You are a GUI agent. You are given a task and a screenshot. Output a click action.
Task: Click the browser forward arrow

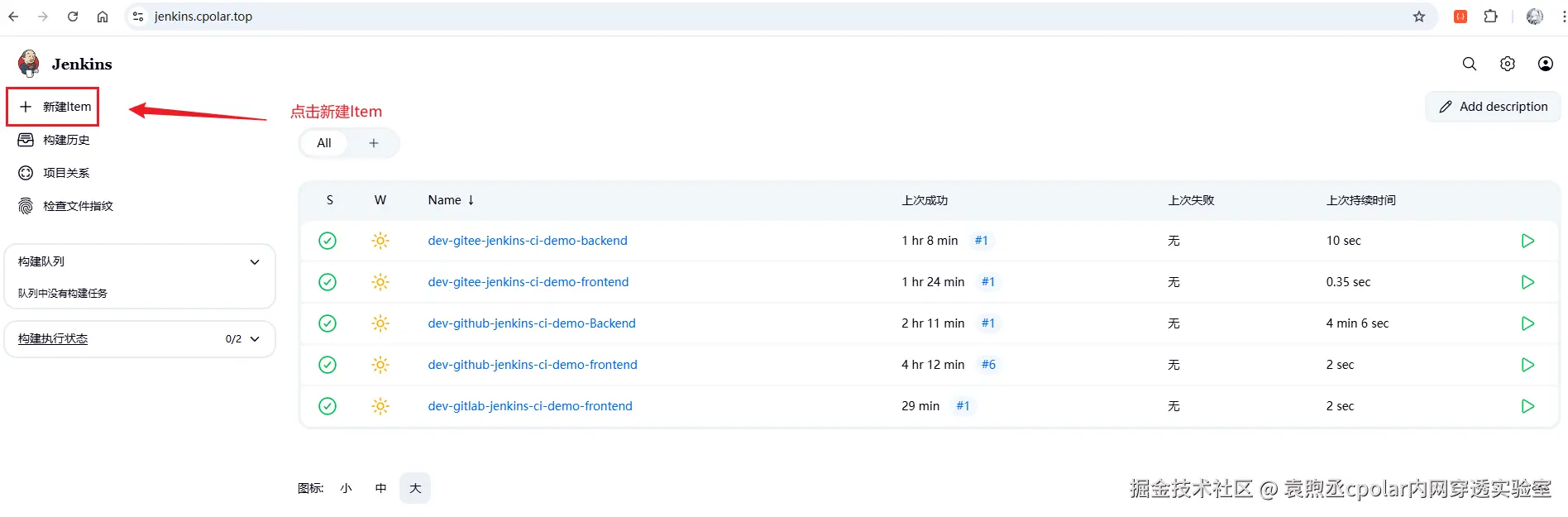pos(43,17)
